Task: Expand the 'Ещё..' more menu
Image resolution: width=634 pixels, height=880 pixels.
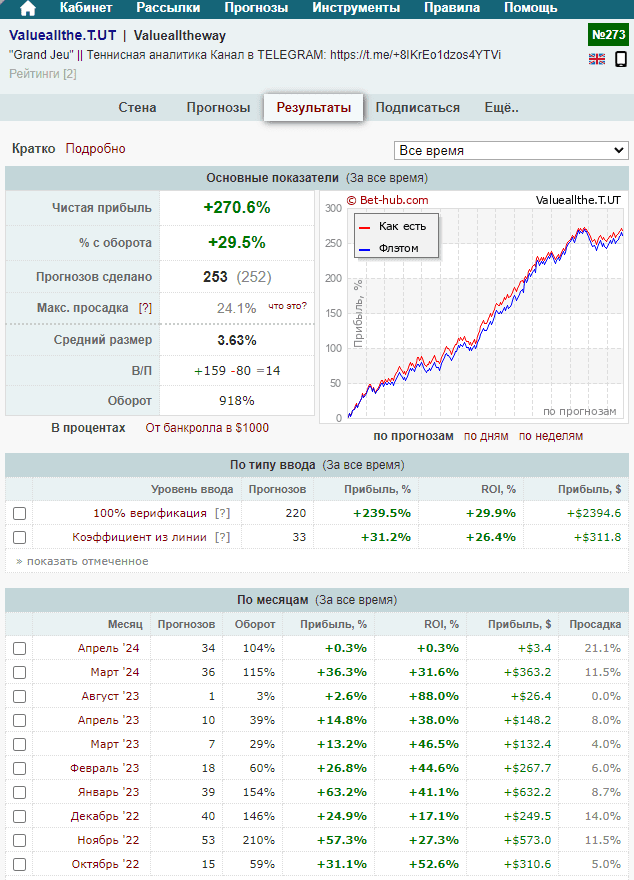Action: coord(501,108)
